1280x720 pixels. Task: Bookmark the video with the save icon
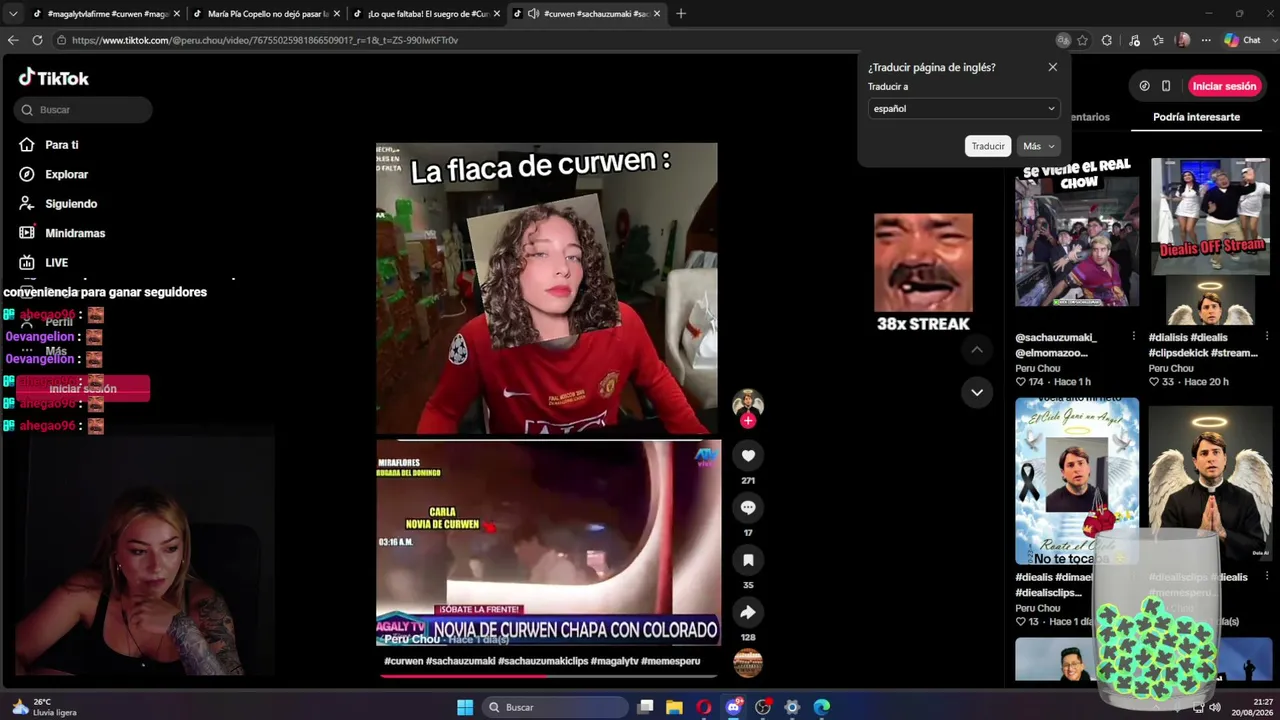click(748, 560)
